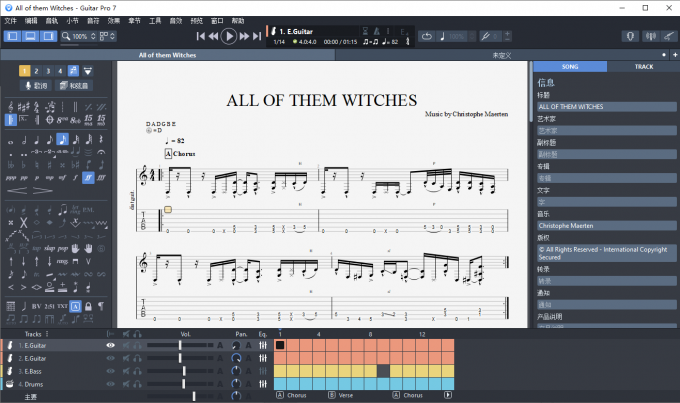680x403 pixels.
Task: Toggle visibility eye for track 1 E.Guitar
Action: (x=111, y=345)
